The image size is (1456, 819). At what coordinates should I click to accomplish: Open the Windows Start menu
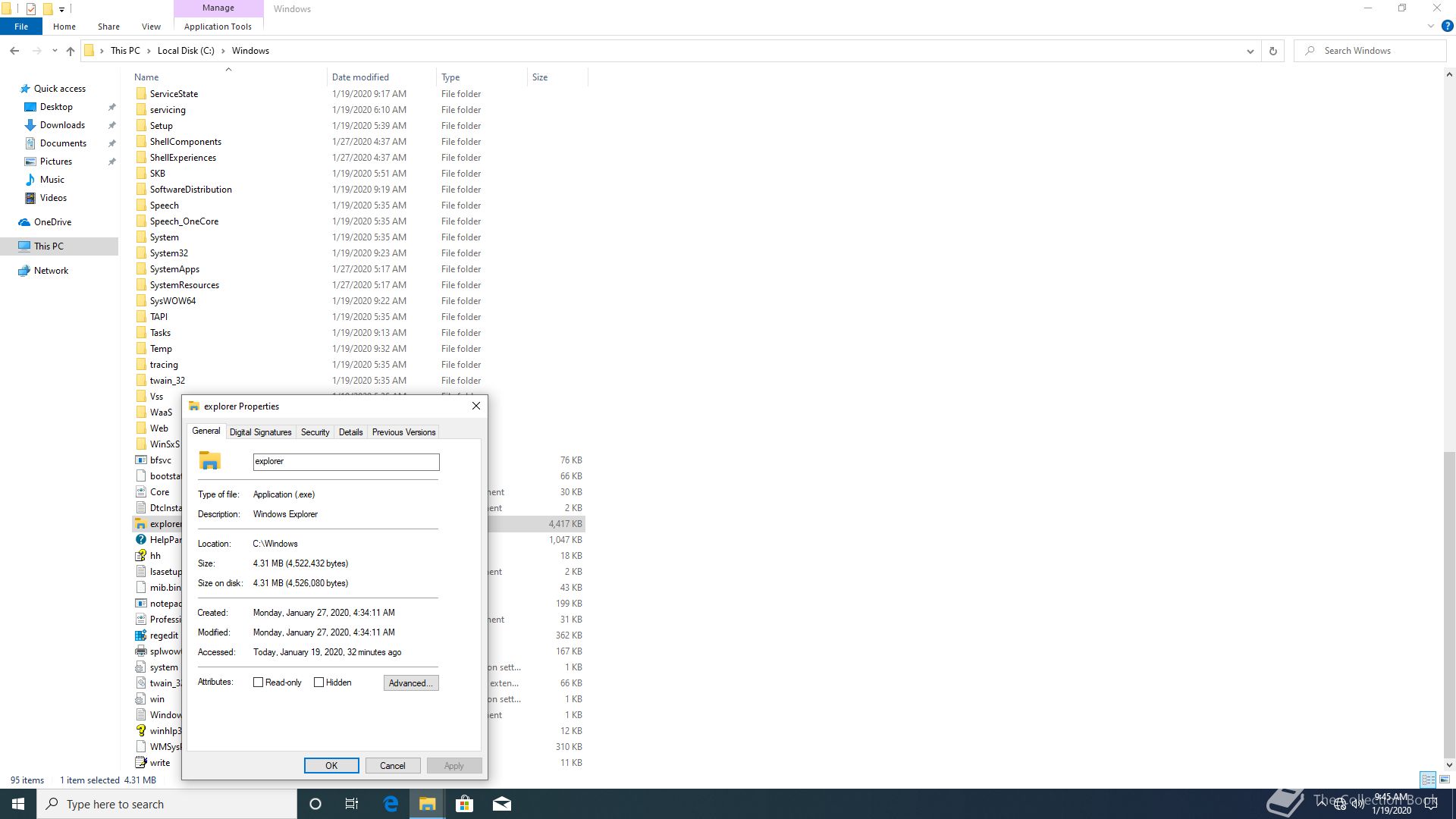tap(18, 804)
